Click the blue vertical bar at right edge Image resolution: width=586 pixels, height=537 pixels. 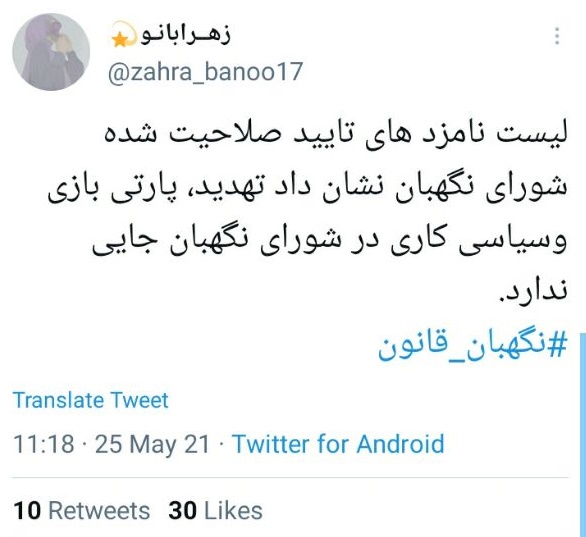(x=583, y=433)
